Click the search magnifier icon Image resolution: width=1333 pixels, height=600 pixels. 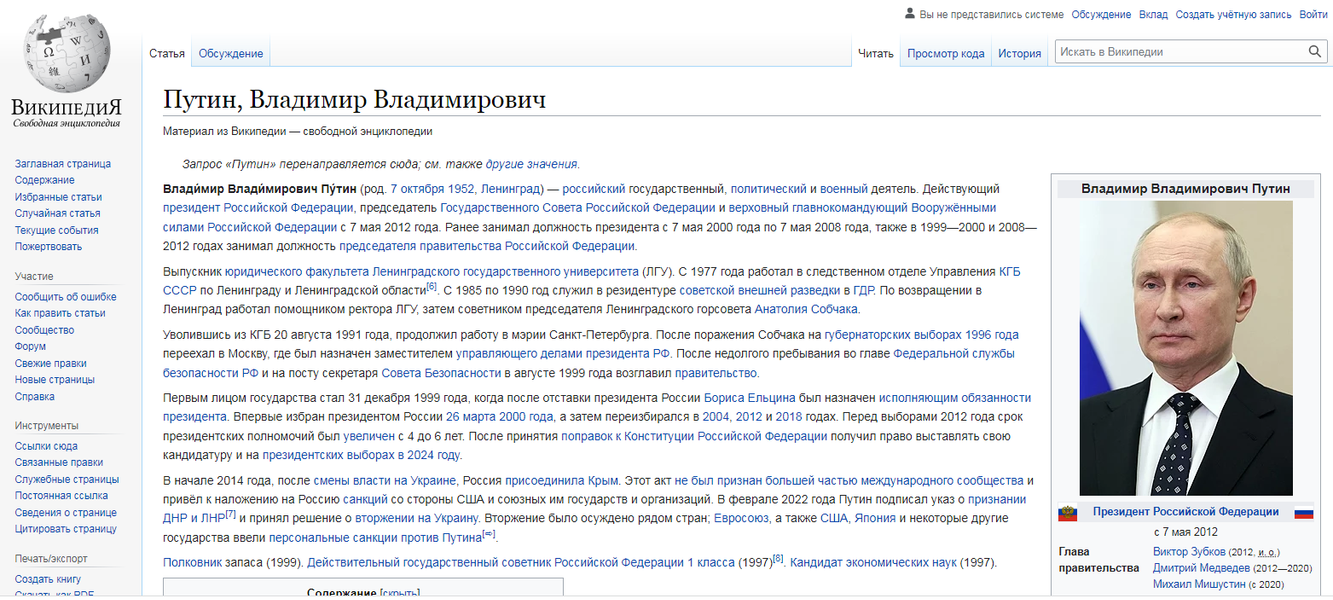coord(1315,52)
